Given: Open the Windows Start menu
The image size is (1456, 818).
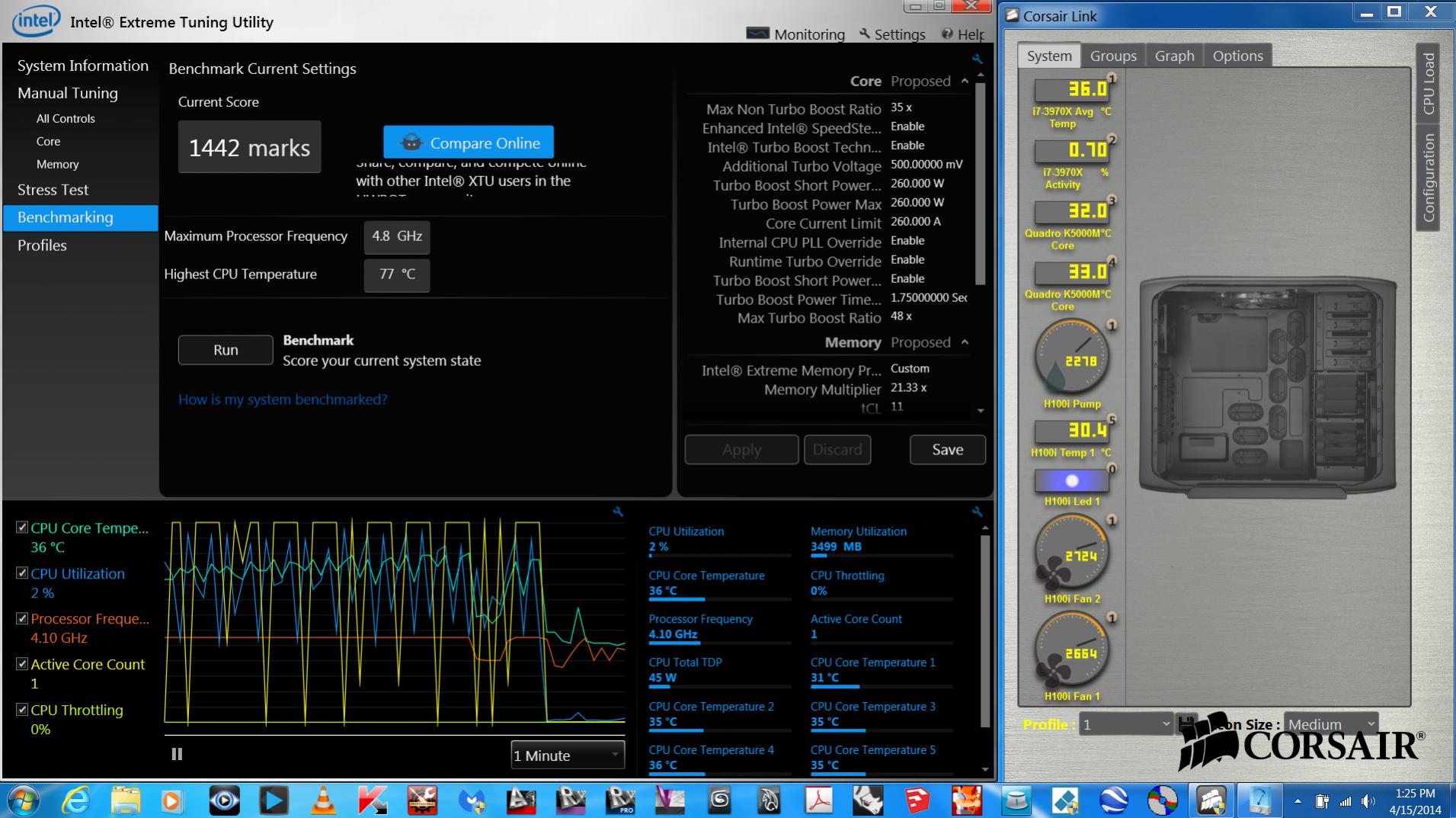Looking at the screenshot, I should [x=24, y=800].
